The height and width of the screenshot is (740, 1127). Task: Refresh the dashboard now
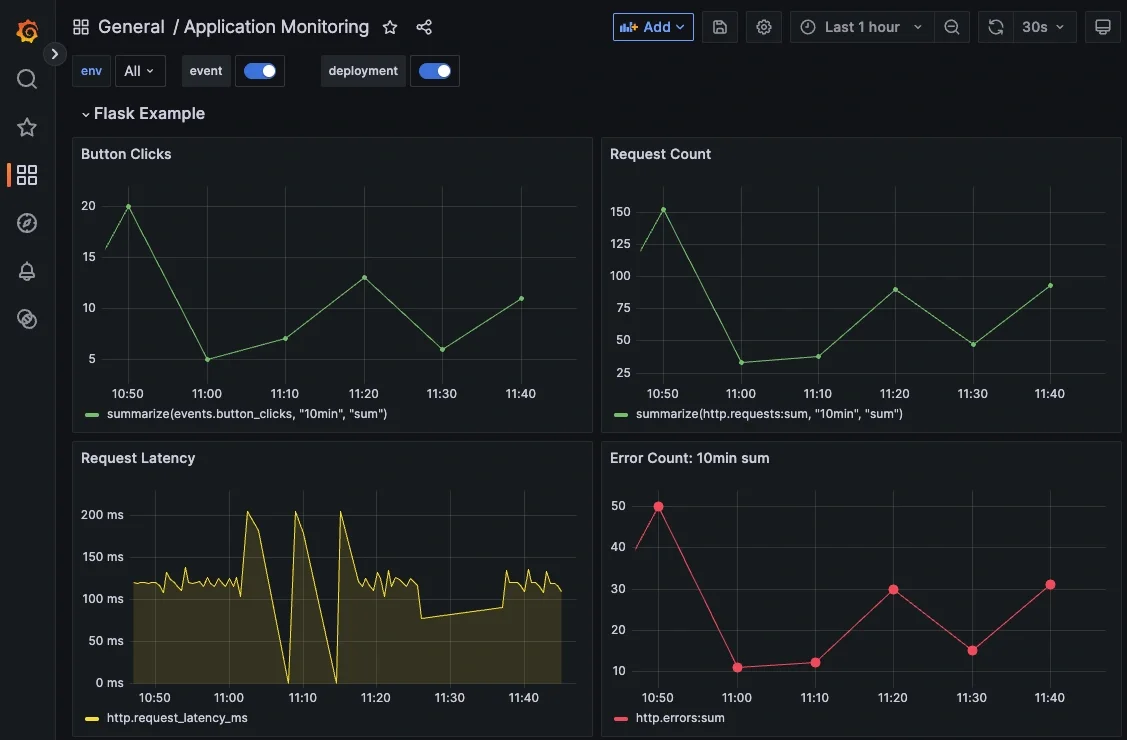pyautogui.click(x=995, y=27)
